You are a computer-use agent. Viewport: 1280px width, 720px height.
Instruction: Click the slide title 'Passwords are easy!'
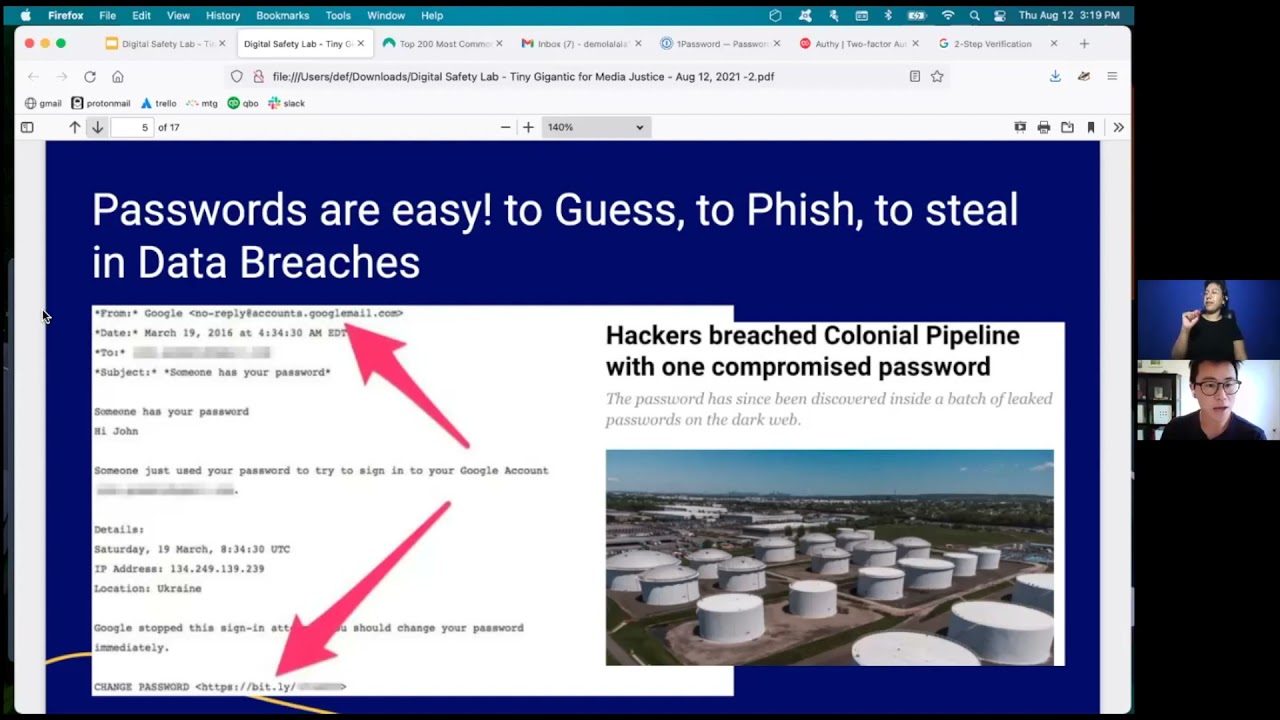(292, 210)
